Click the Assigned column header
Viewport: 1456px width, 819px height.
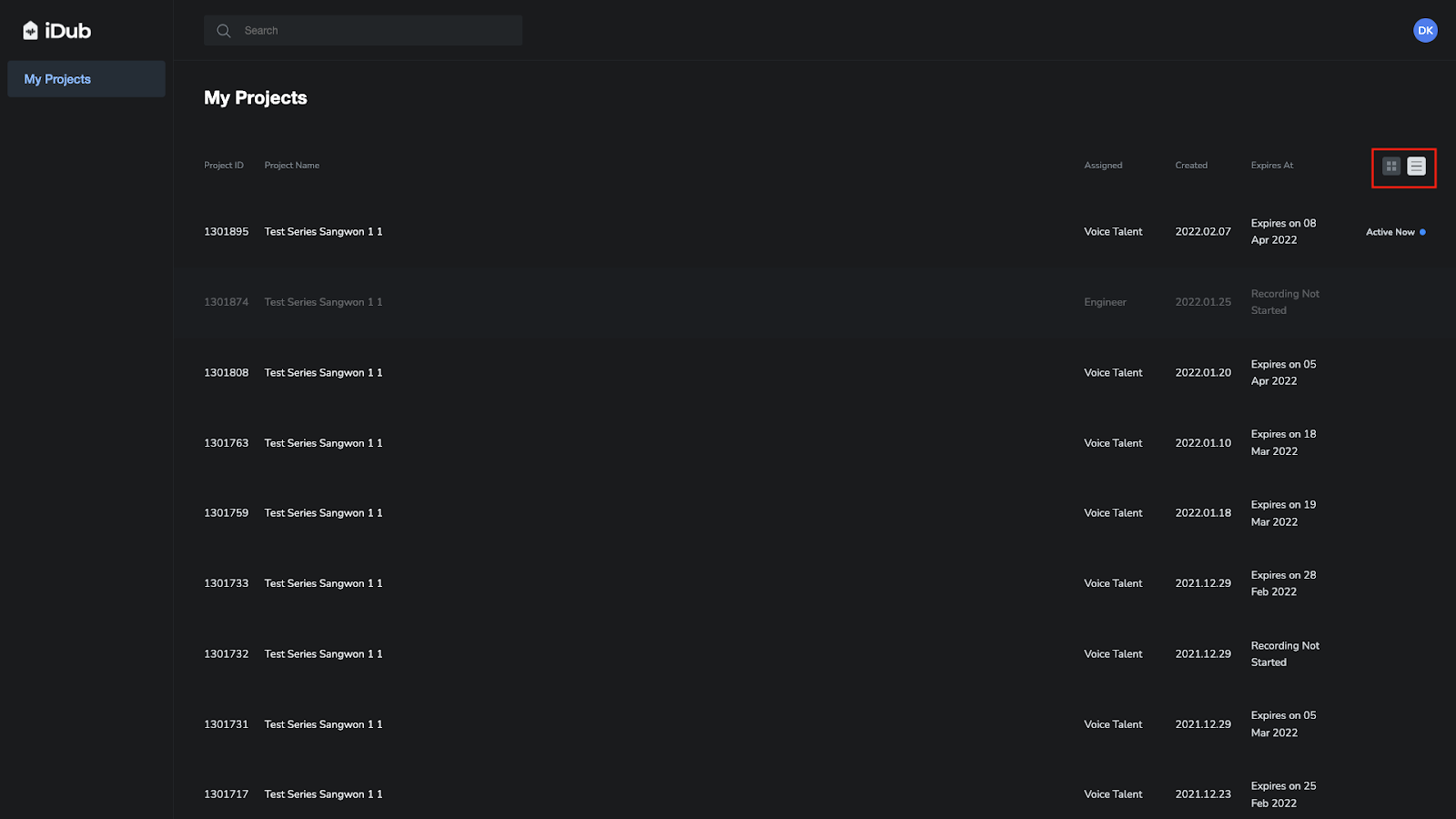click(x=1103, y=166)
